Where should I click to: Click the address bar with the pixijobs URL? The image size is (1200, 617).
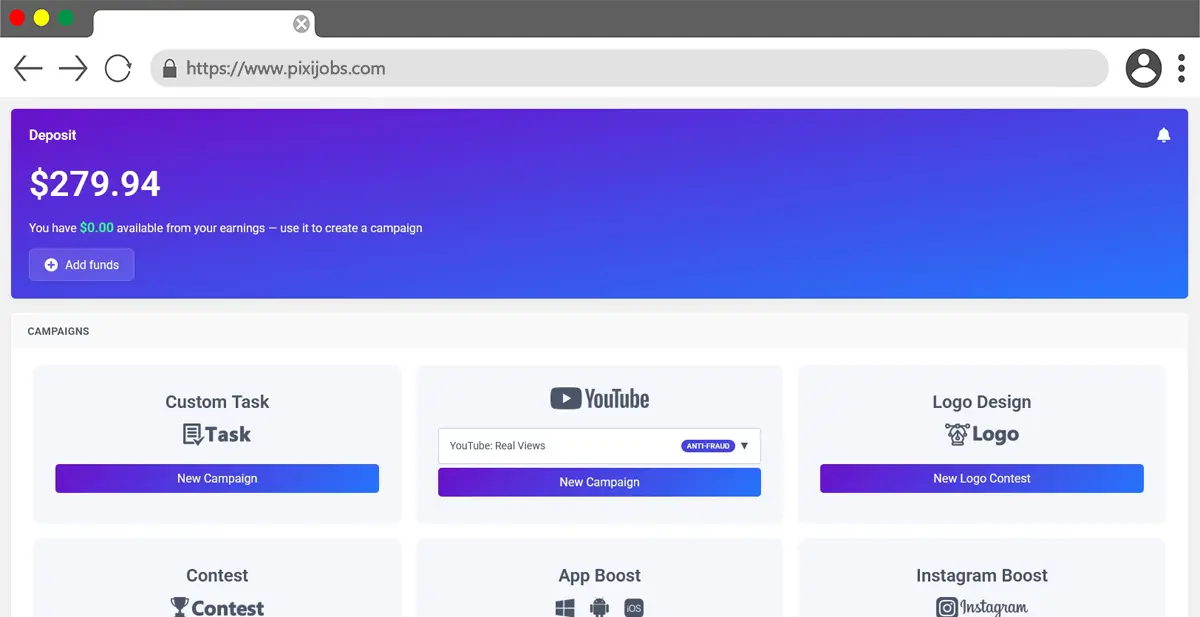tap(629, 69)
